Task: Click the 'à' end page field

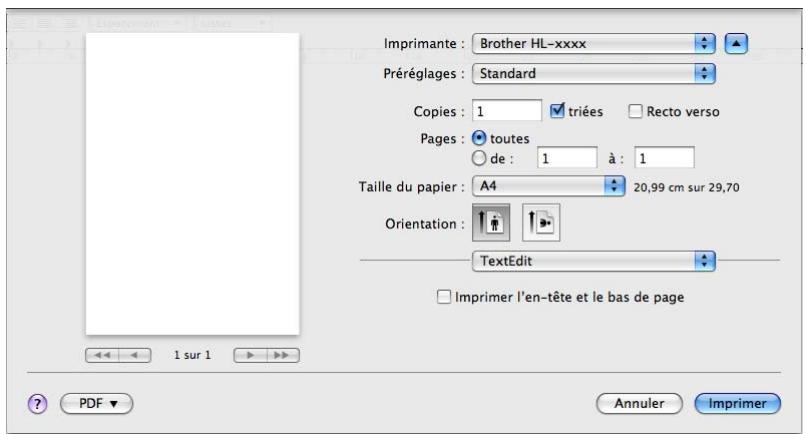Action: 664,158
